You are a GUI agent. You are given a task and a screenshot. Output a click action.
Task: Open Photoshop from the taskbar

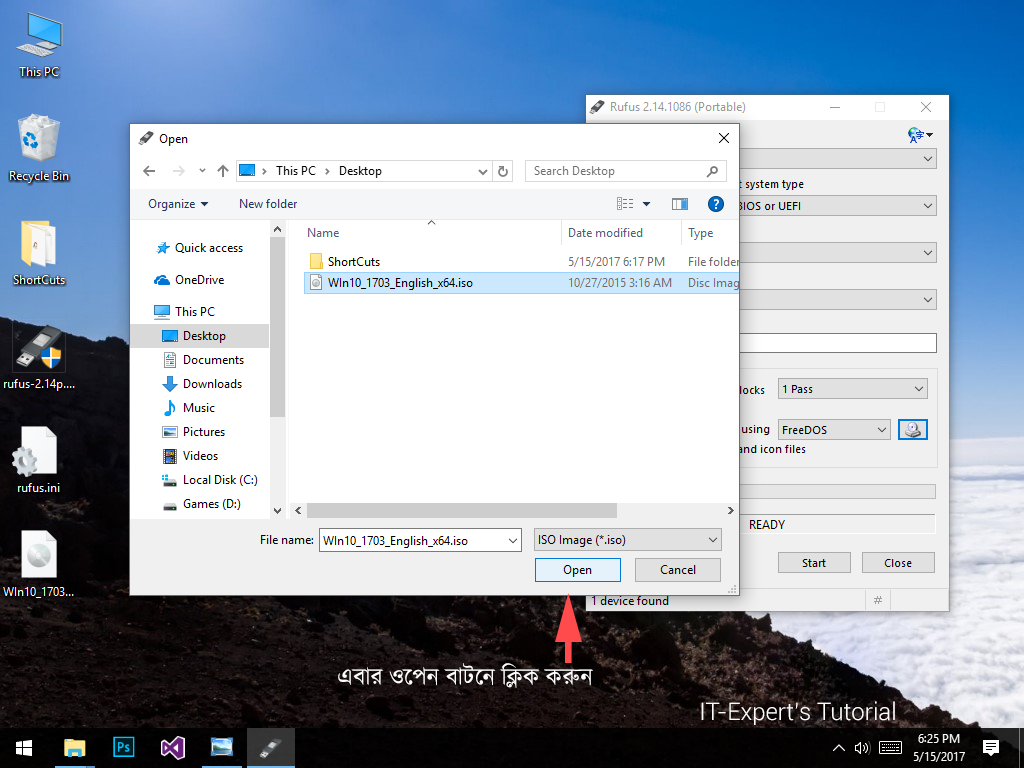pyautogui.click(x=125, y=747)
